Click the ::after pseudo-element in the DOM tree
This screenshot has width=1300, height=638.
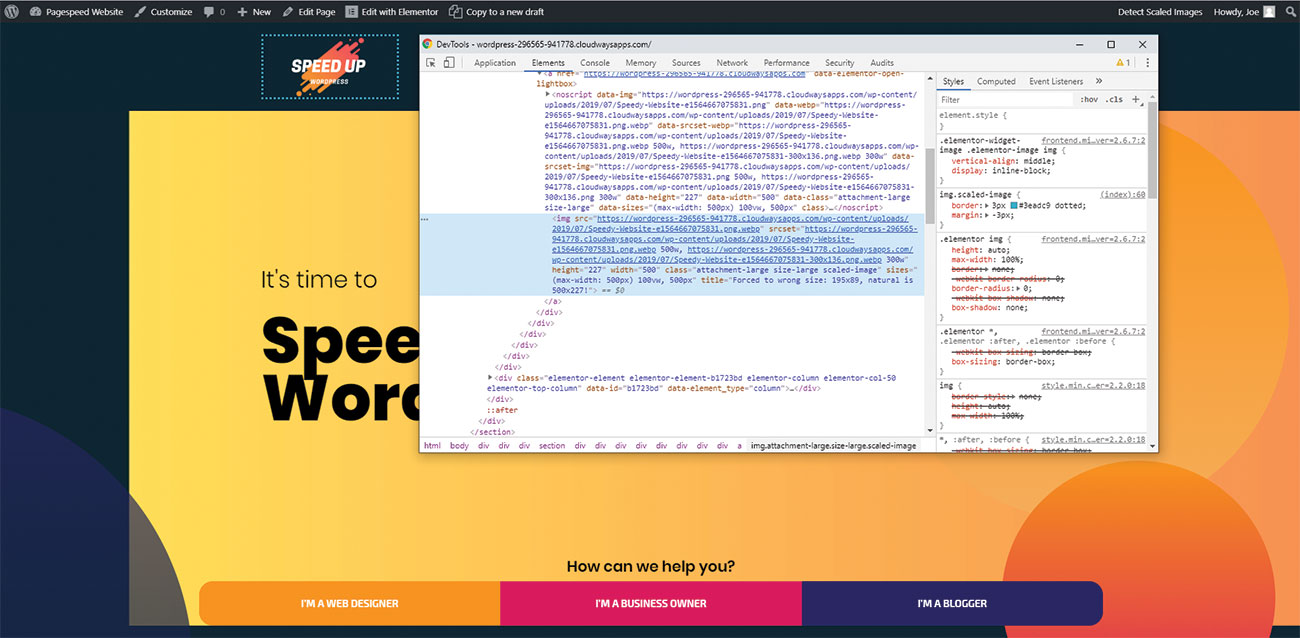click(x=502, y=410)
